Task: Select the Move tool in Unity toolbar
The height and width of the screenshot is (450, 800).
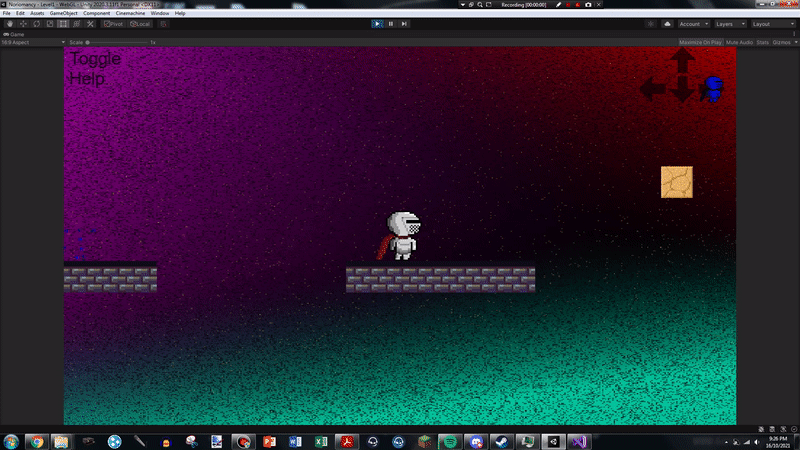Action: pyautogui.click(x=23, y=24)
